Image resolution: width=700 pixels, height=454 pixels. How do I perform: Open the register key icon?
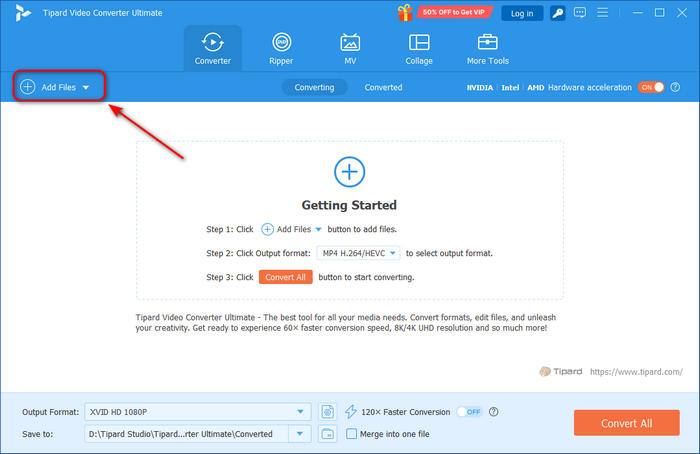coord(557,13)
